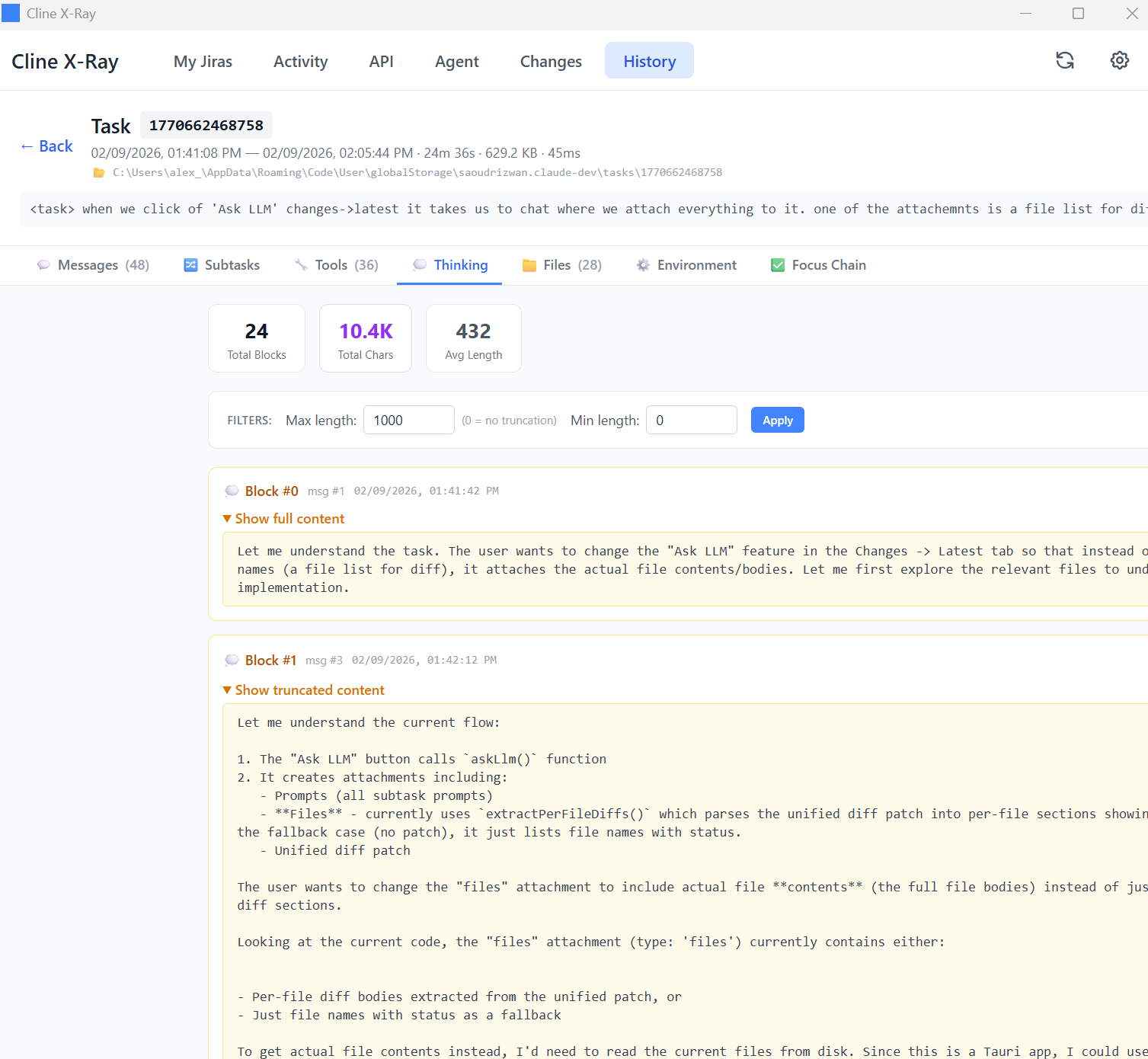View Tools (36) section
The width and height of the screenshot is (1148, 1059).
[336, 265]
